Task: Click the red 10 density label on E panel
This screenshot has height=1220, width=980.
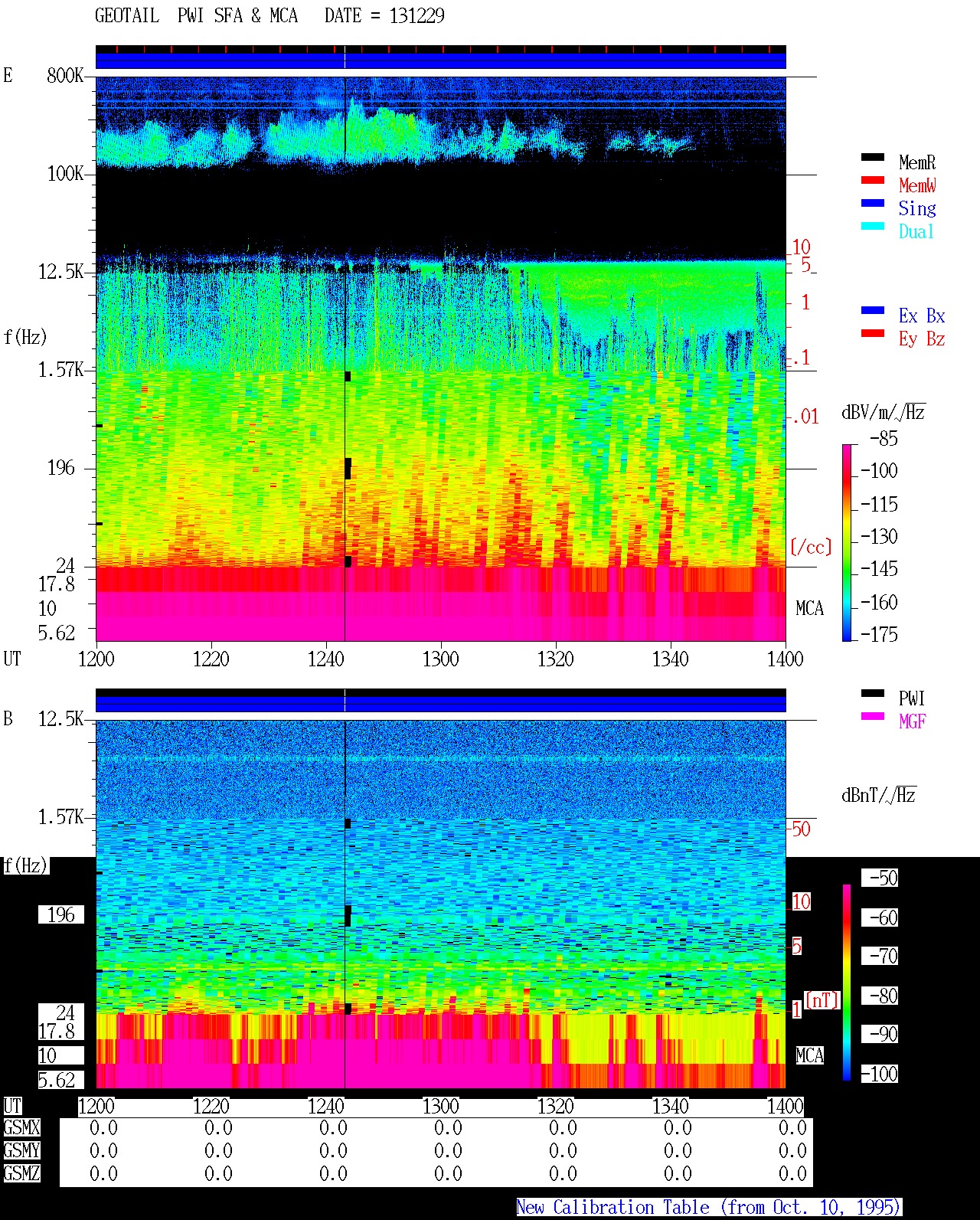Action: [801, 247]
